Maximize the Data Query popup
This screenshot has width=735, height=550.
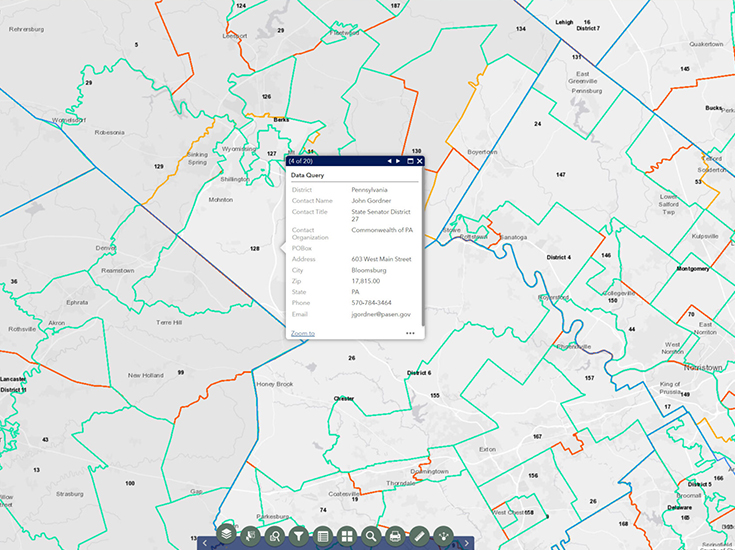click(x=410, y=161)
